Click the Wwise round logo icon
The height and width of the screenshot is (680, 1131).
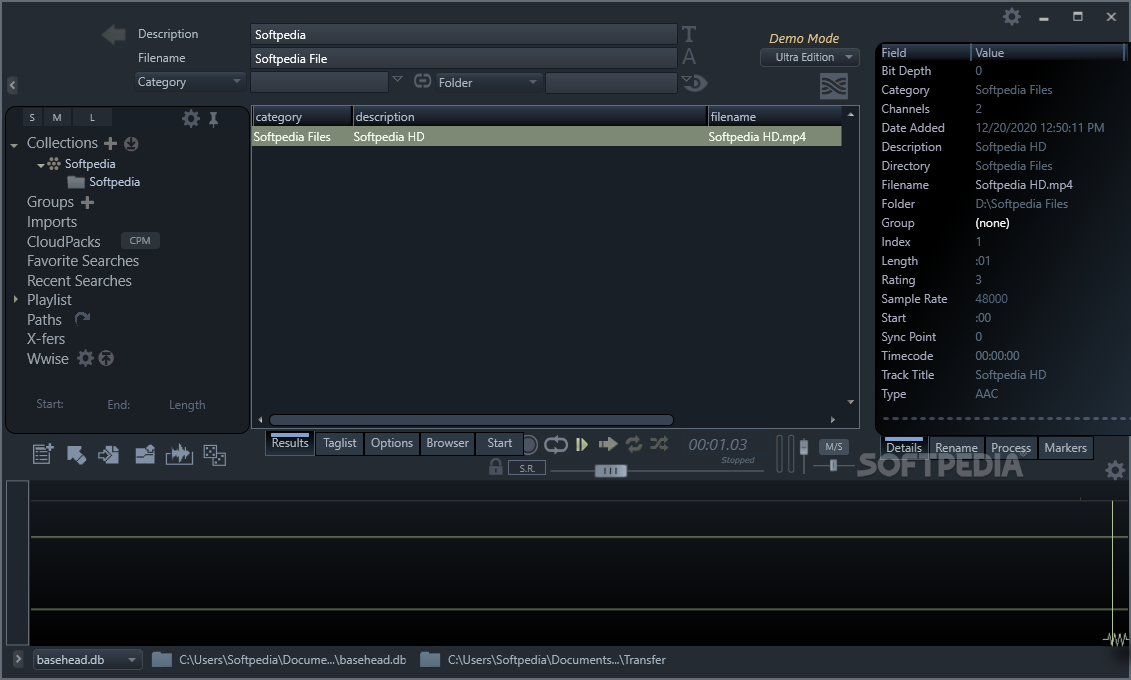pos(106,358)
